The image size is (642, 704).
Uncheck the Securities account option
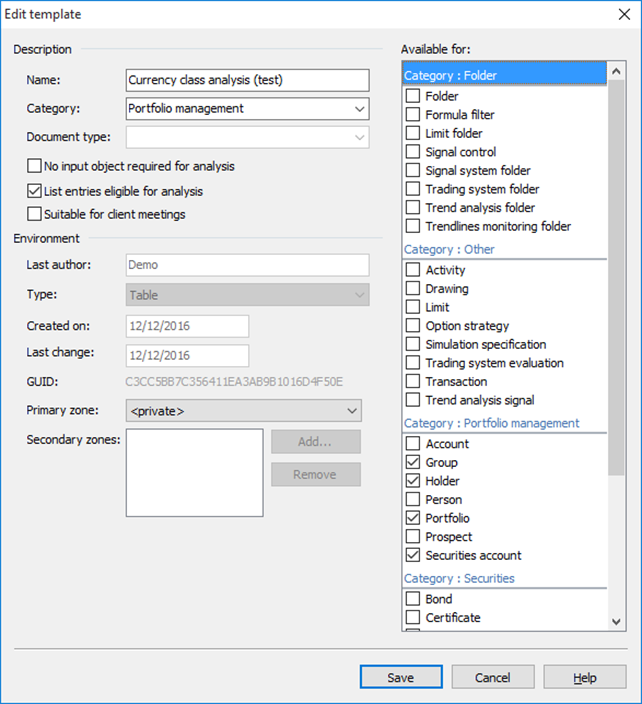(413, 555)
